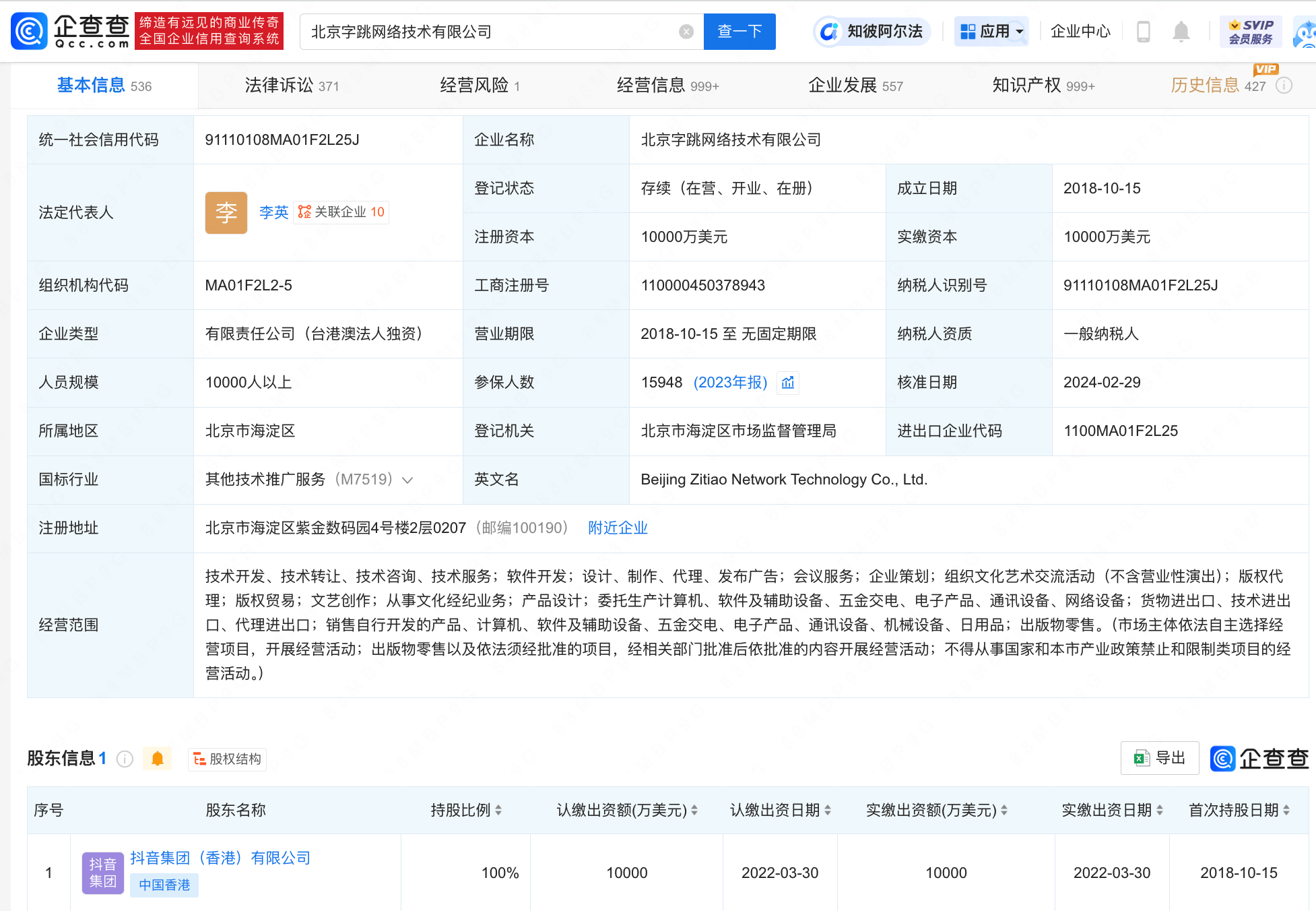Open SVIP member services
The image size is (1316, 911).
click(1251, 32)
